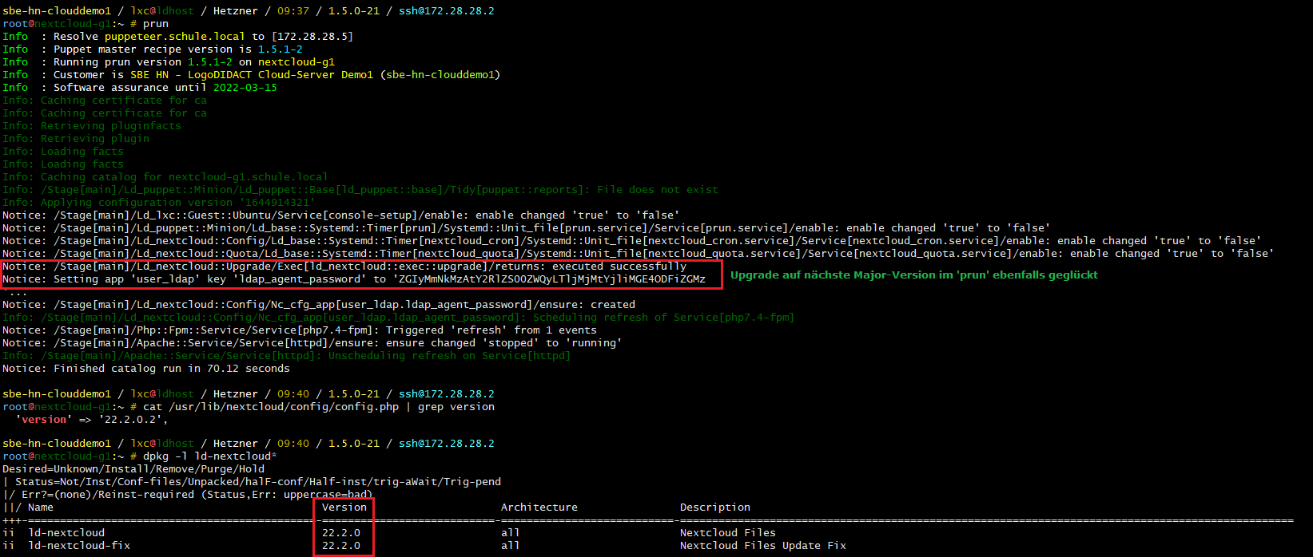Click the software assurance date '2022-03-15'
1313x557 pixels.
[245, 87]
